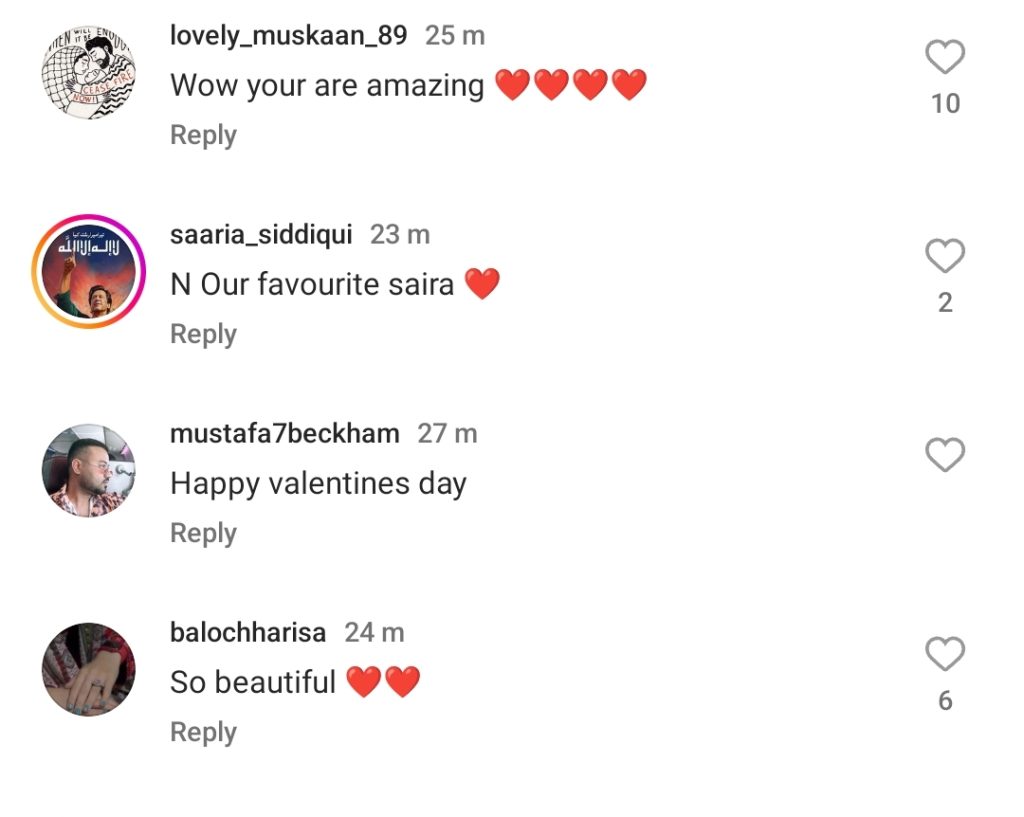Open lovely_muskaan_89's profile picture
The image size is (1024, 817).
point(88,72)
